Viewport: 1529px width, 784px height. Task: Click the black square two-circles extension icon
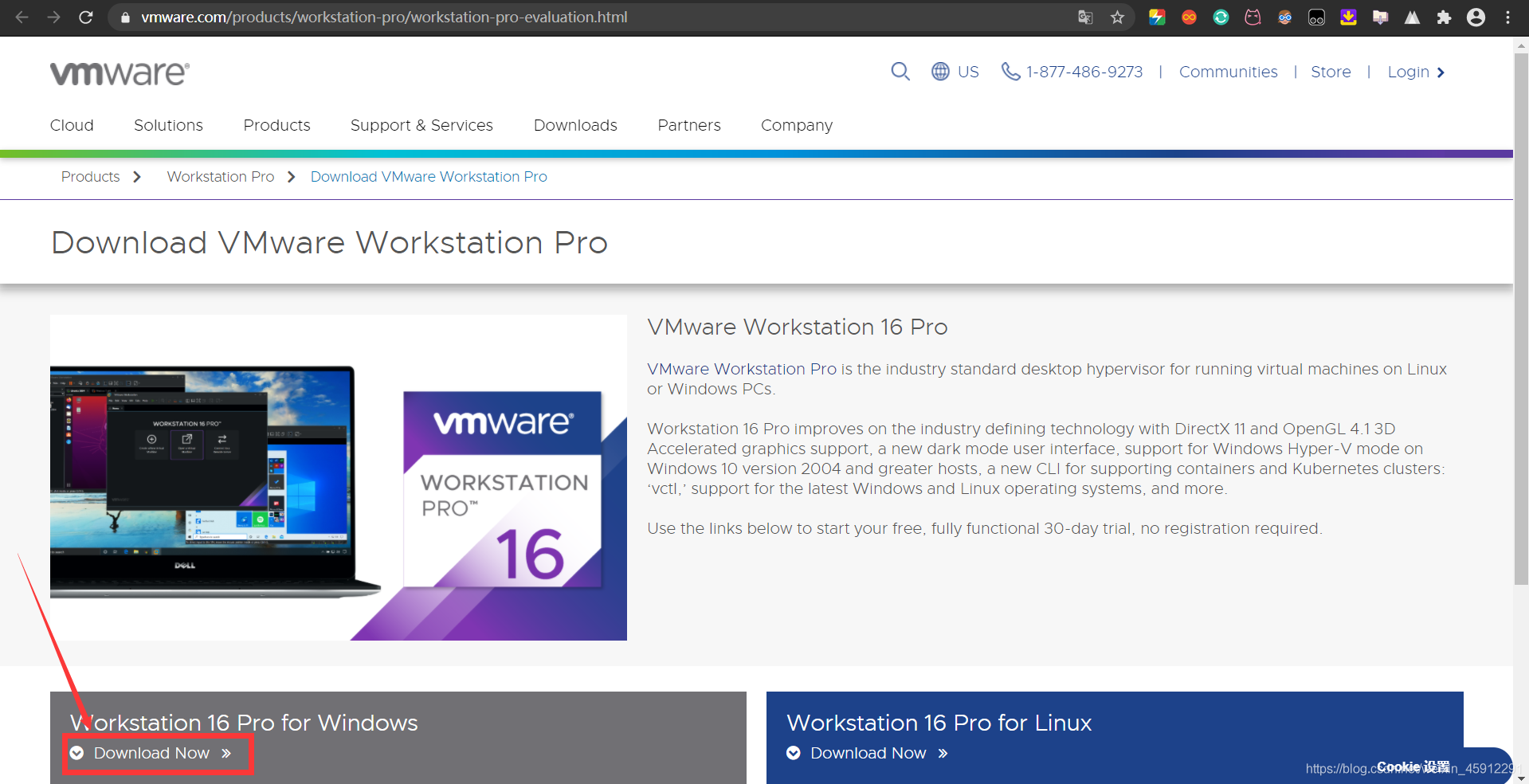pyautogui.click(x=1316, y=17)
